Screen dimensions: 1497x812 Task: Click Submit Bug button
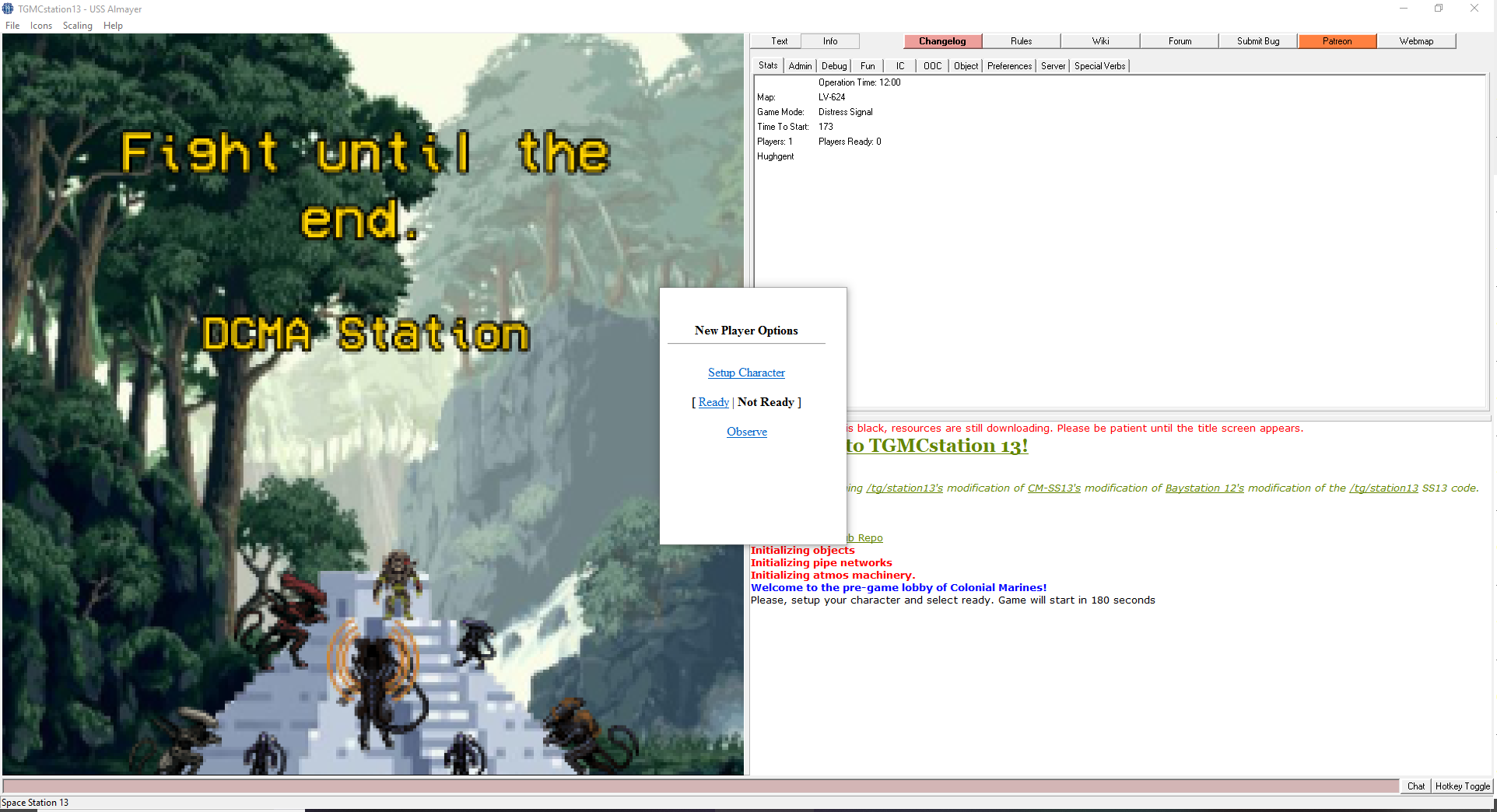1258,41
